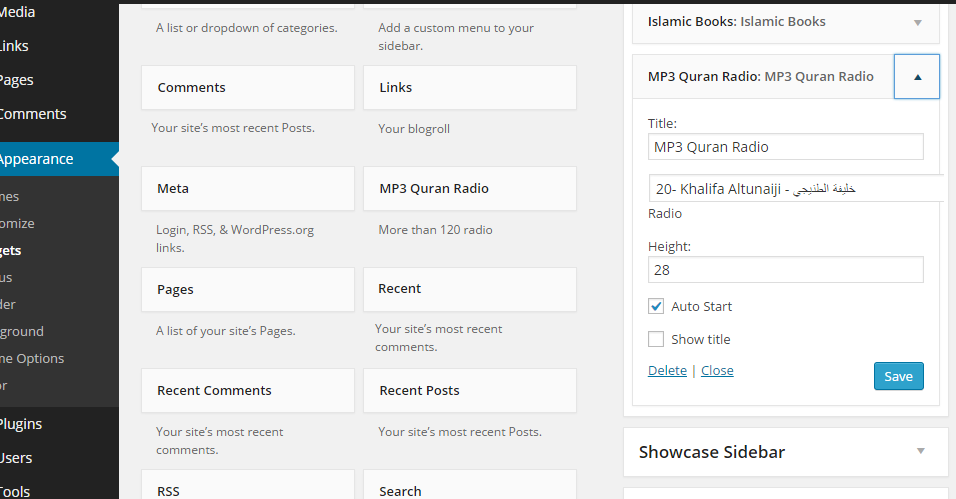Focus the Title input field
The width and height of the screenshot is (956, 499).
[x=785, y=147]
